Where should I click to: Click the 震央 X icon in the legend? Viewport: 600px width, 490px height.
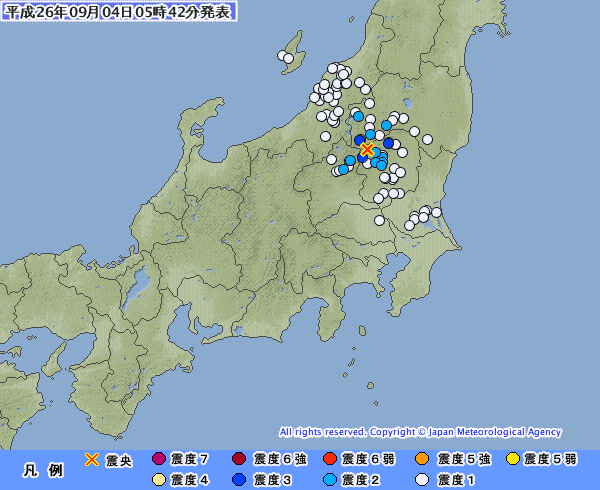pyautogui.click(x=92, y=459)
